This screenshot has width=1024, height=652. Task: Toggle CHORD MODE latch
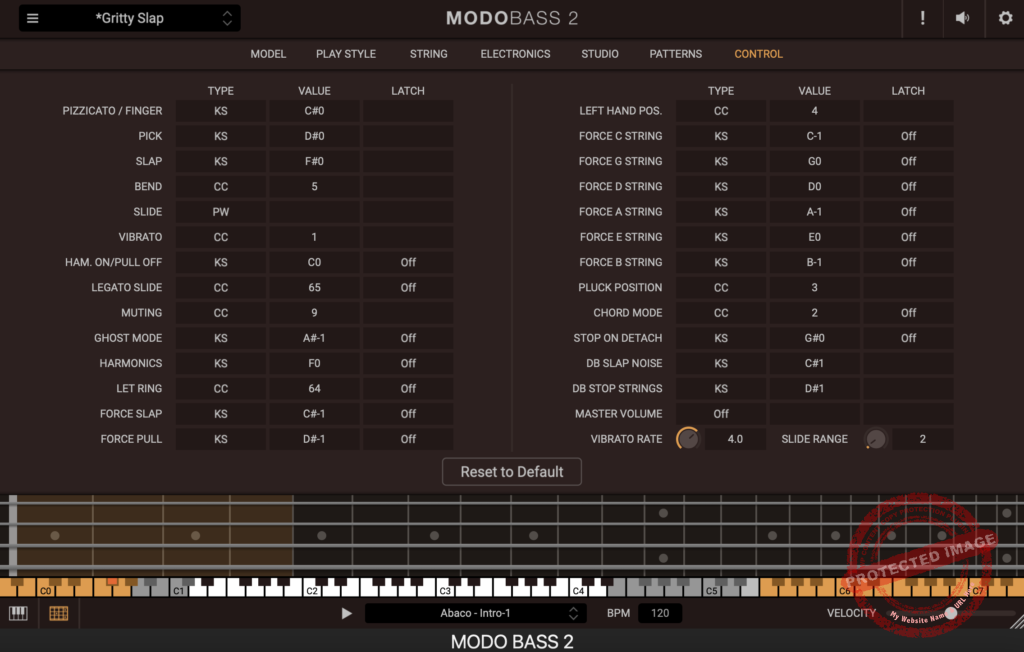(x=908, y=313)
